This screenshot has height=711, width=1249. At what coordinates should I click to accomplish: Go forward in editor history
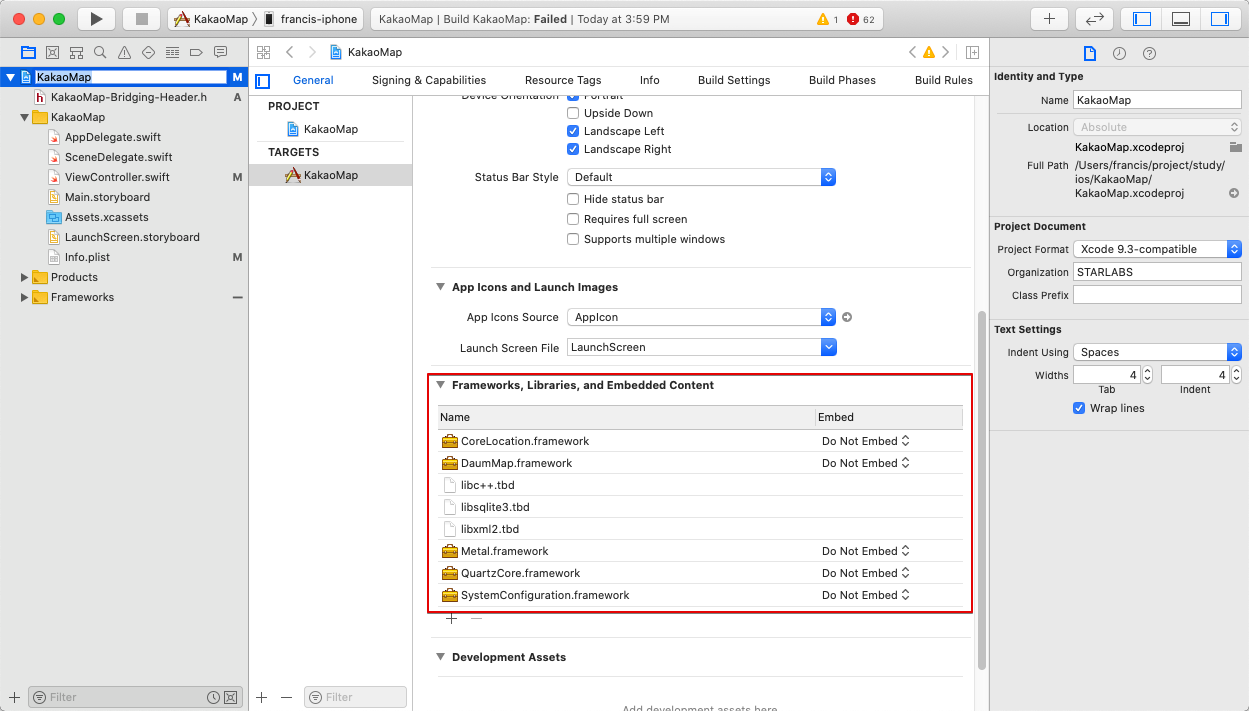313,52
